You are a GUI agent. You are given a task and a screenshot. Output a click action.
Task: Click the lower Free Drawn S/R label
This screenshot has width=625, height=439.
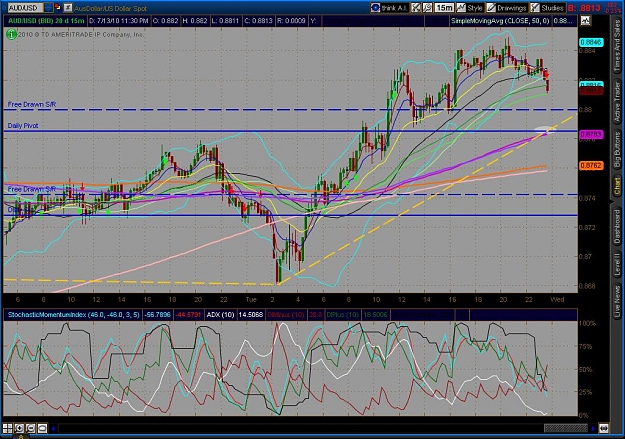(32, 189)
